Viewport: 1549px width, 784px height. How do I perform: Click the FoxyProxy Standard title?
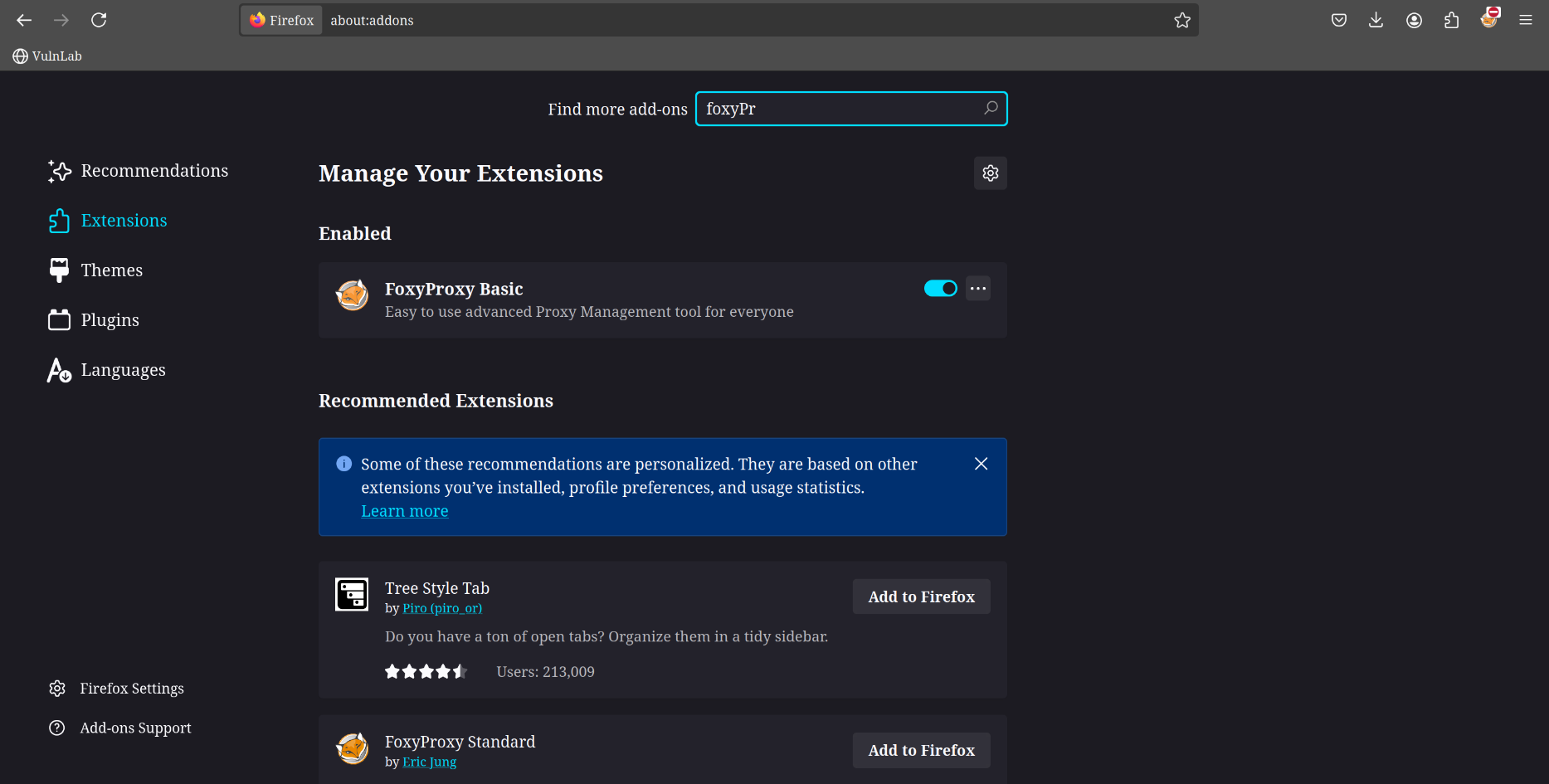(x=460, y=742)
